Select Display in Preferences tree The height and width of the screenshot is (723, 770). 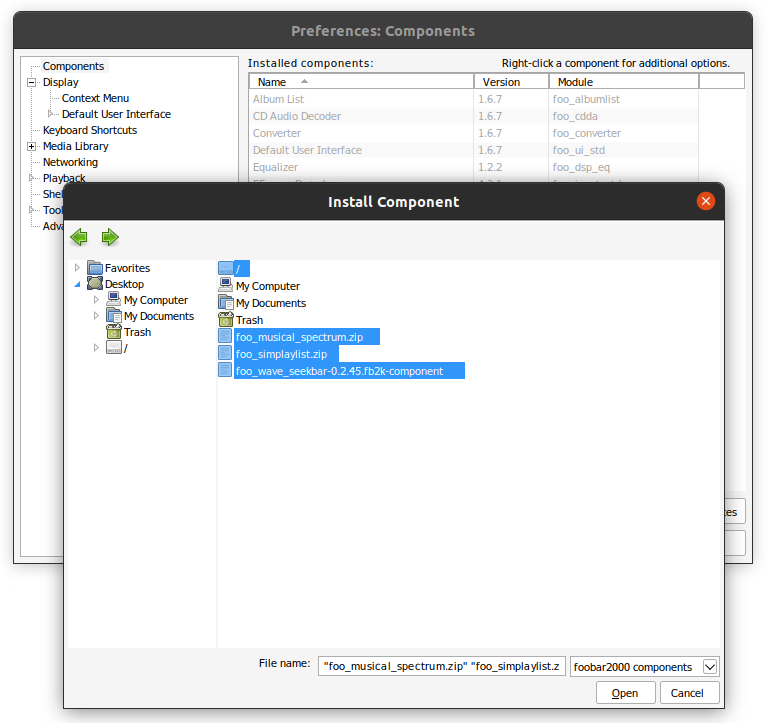tap(60, 82)
